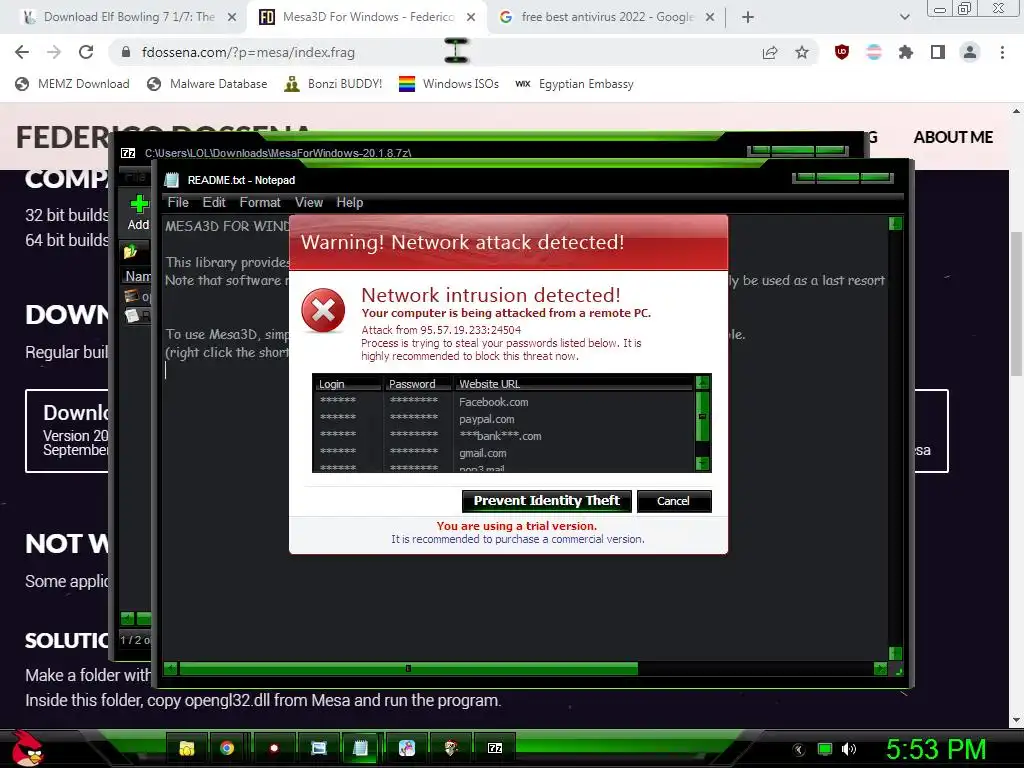The height and width of the screenshot is (768, 1024).
Task: Select the gmail.com row in the list
Action: click(x=504, y=453)
